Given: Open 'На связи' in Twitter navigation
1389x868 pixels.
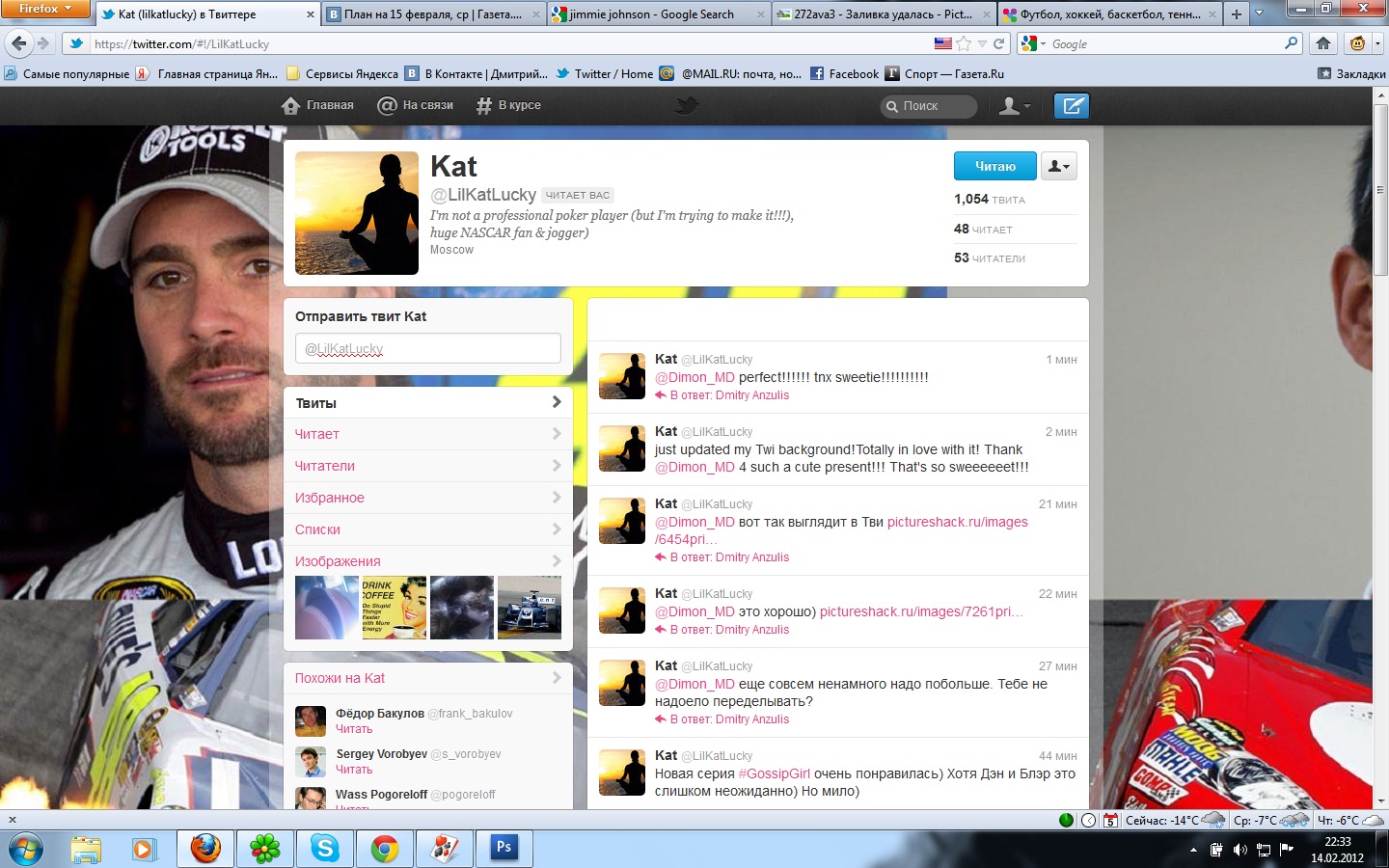Looking at the screenshot, I should click(415, 105).
